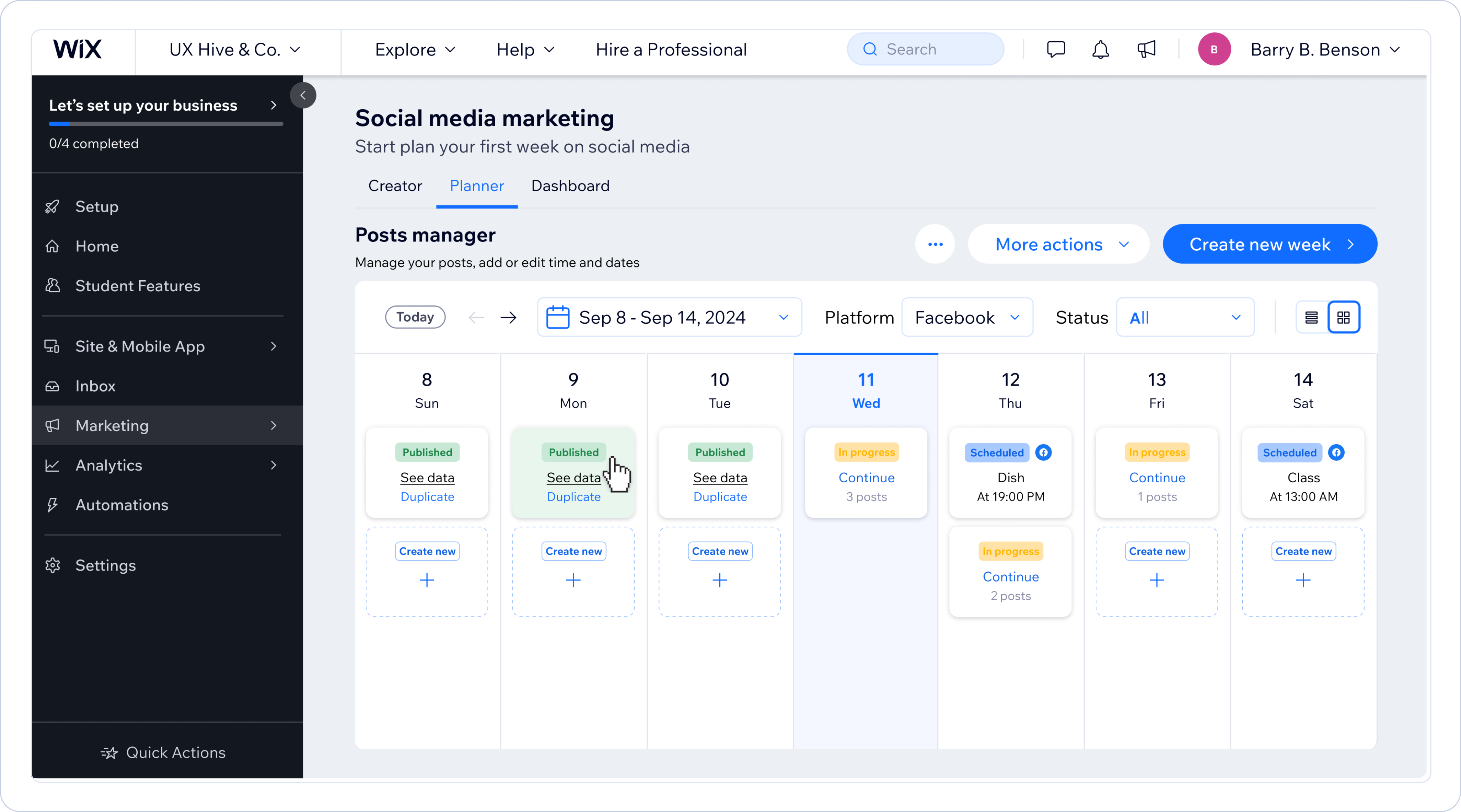Collapse the sidebar with arrow button
The height and width of the screenshot is (812, 1461).
click(303, 95)
